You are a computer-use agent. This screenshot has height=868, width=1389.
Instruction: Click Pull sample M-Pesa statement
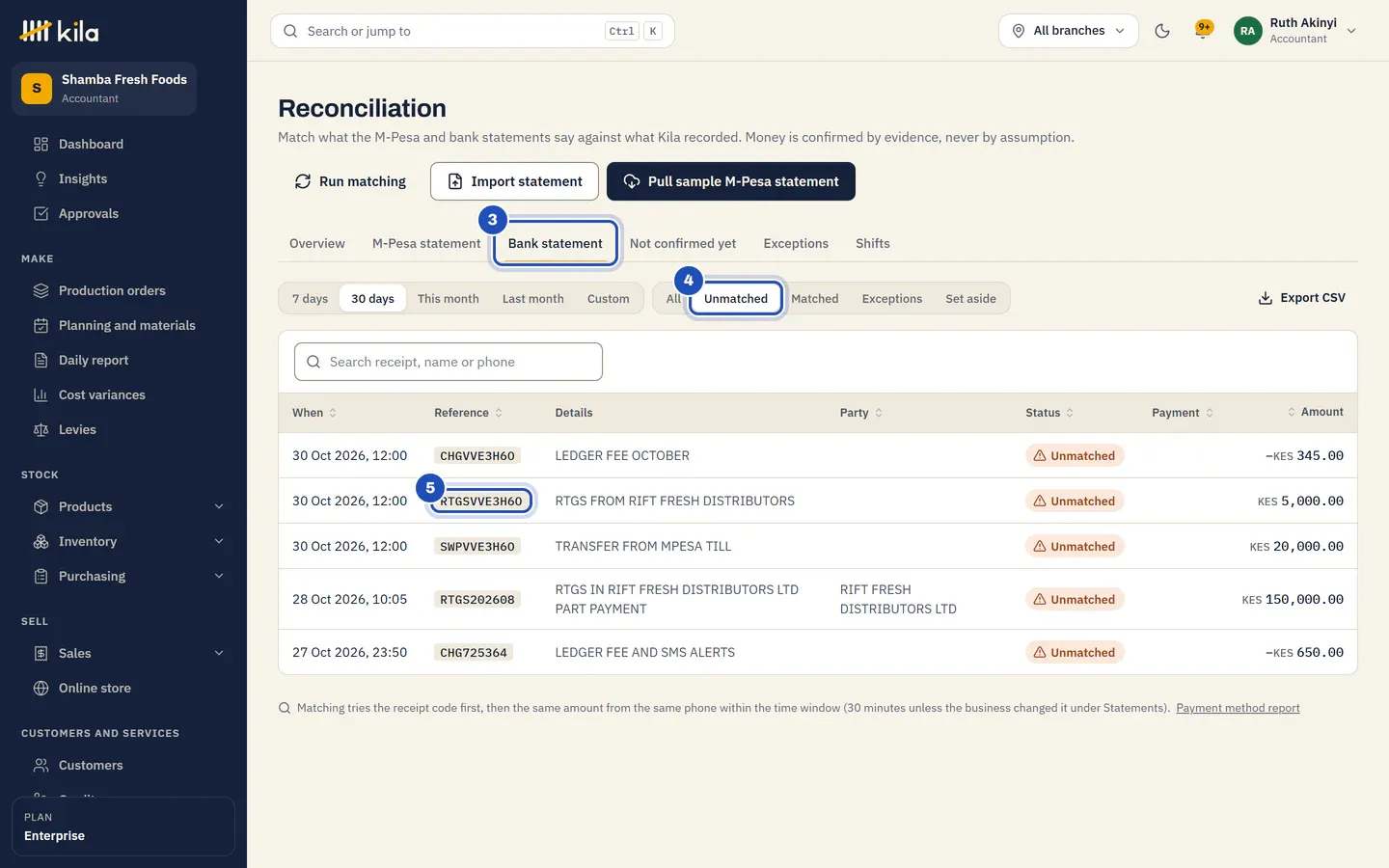(731, 181)
